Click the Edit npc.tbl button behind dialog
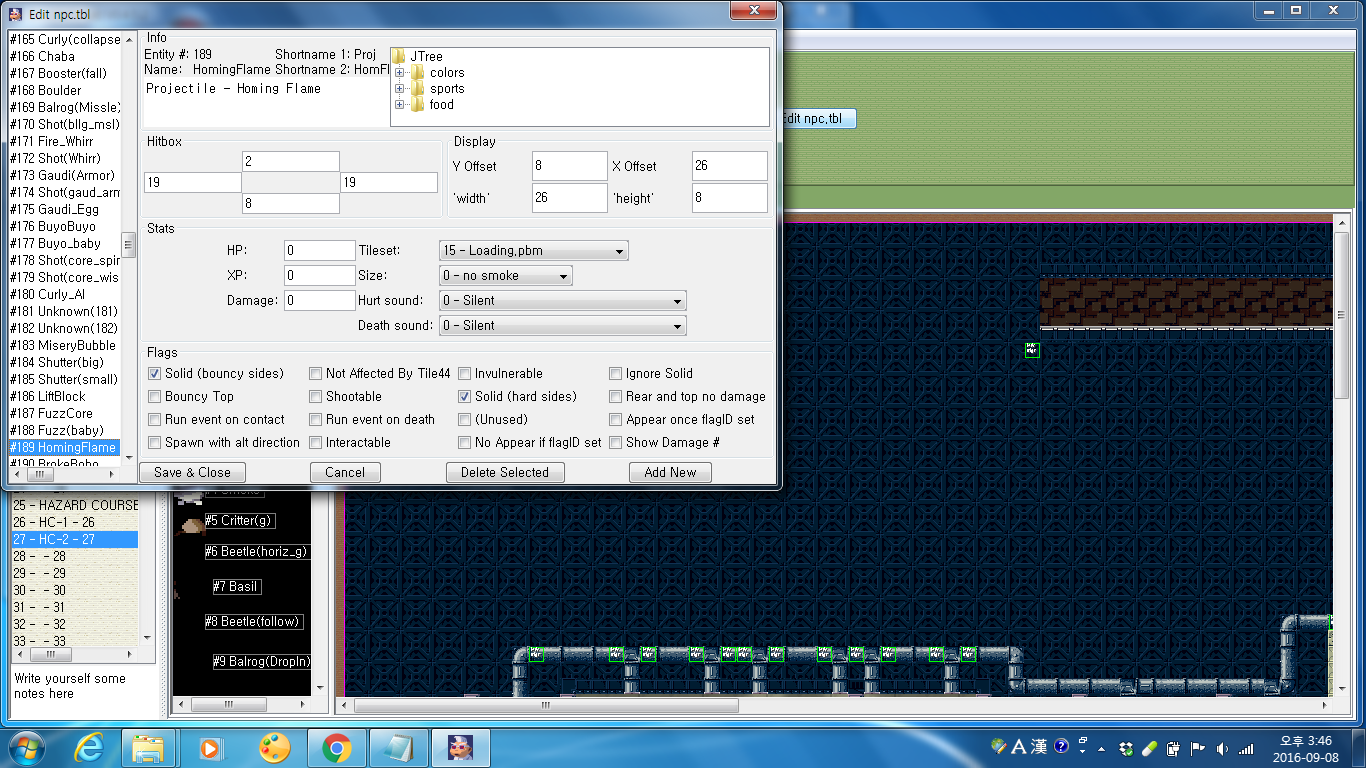 [818, 118]
